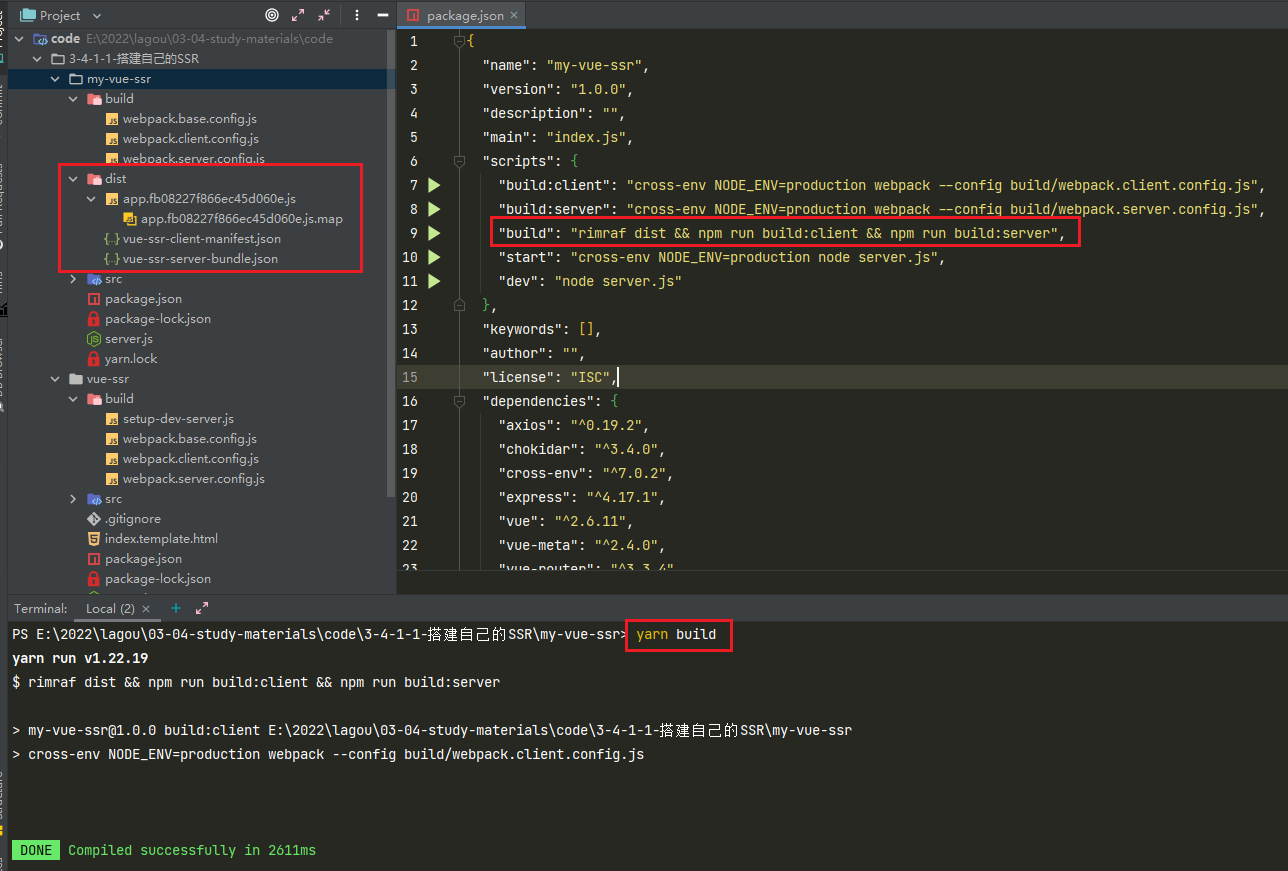Run the dev script gutter arrow
The image size is (1288, 871).
coord(434,281)
